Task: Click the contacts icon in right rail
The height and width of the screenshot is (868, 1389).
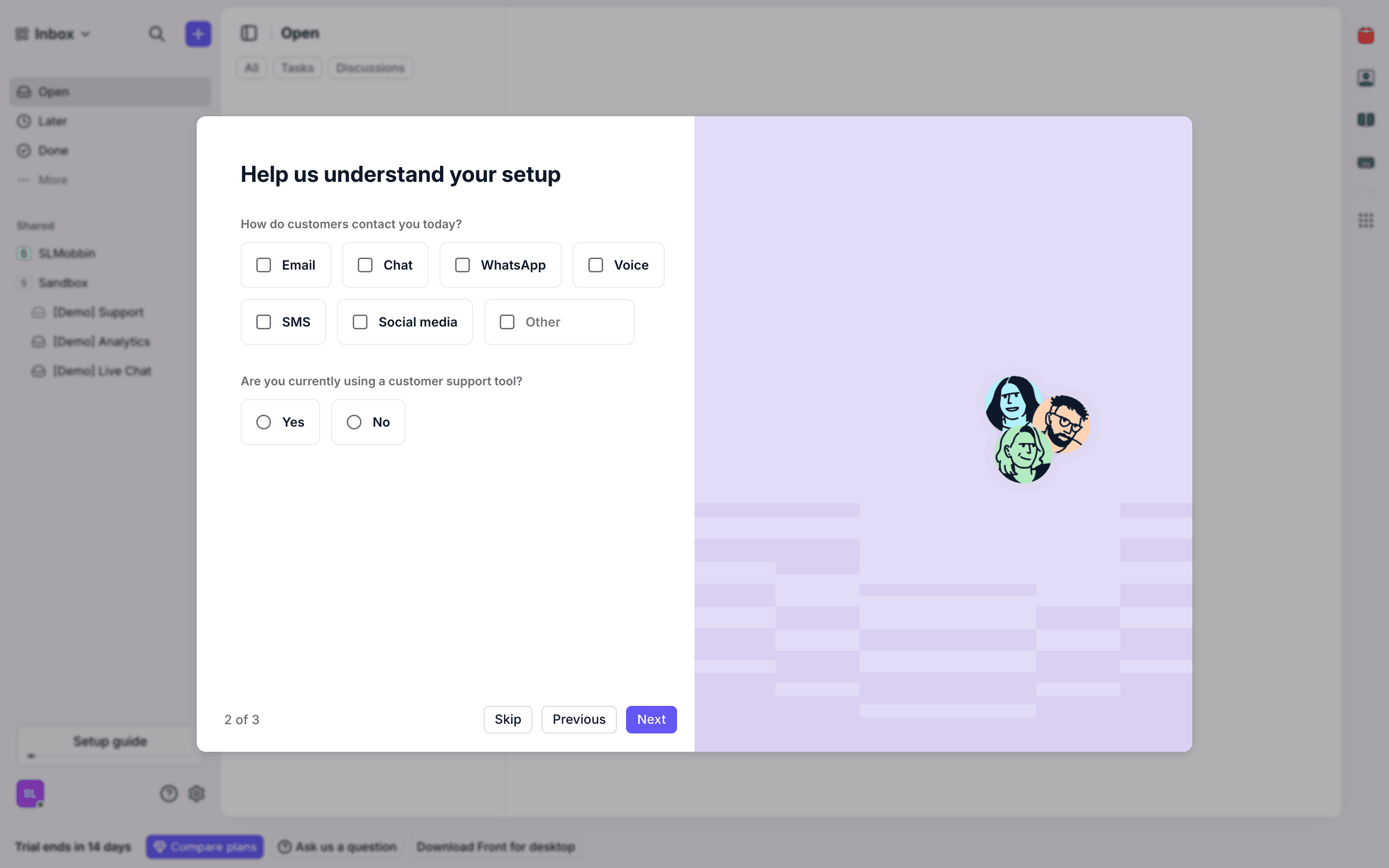Action: (1366, 78)
